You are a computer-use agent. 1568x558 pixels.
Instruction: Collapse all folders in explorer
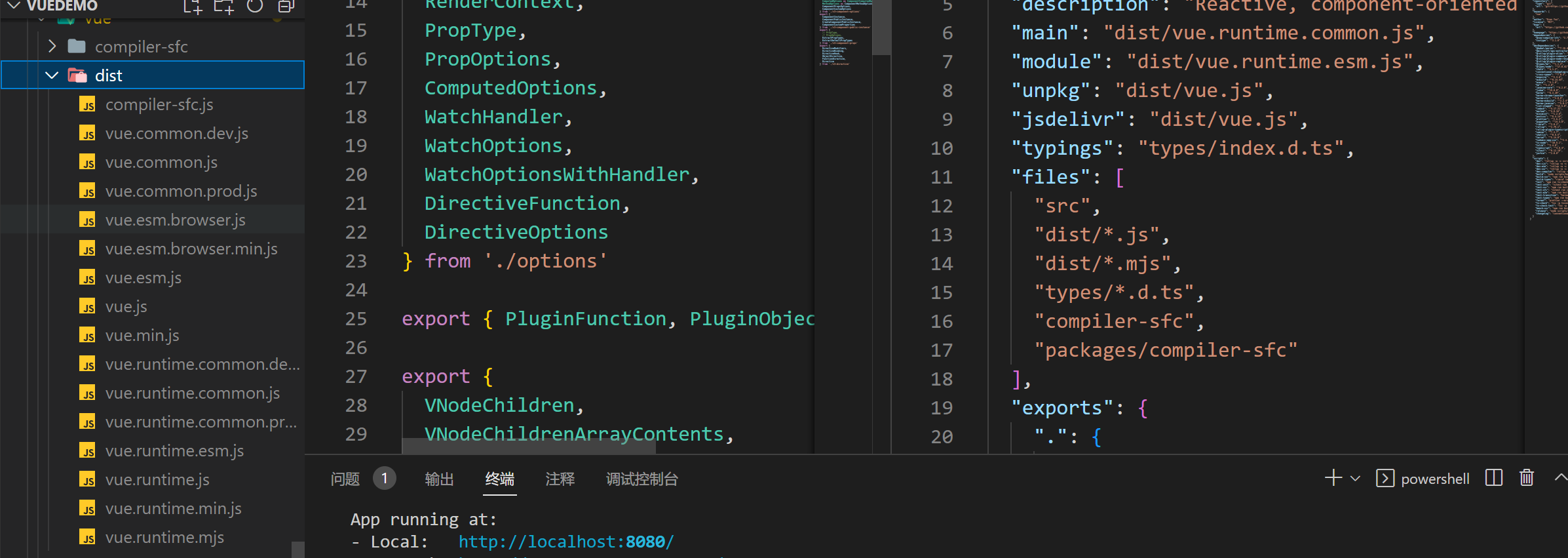coord(286,7)
